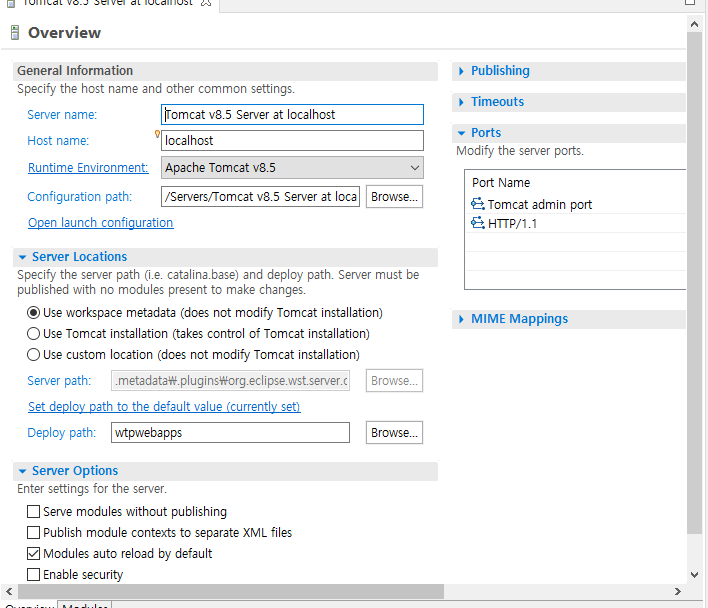This screenshot has height=608, width=708.
Task: Click the vertical scrollbar down arrow
Action: [x=694, y=575]
